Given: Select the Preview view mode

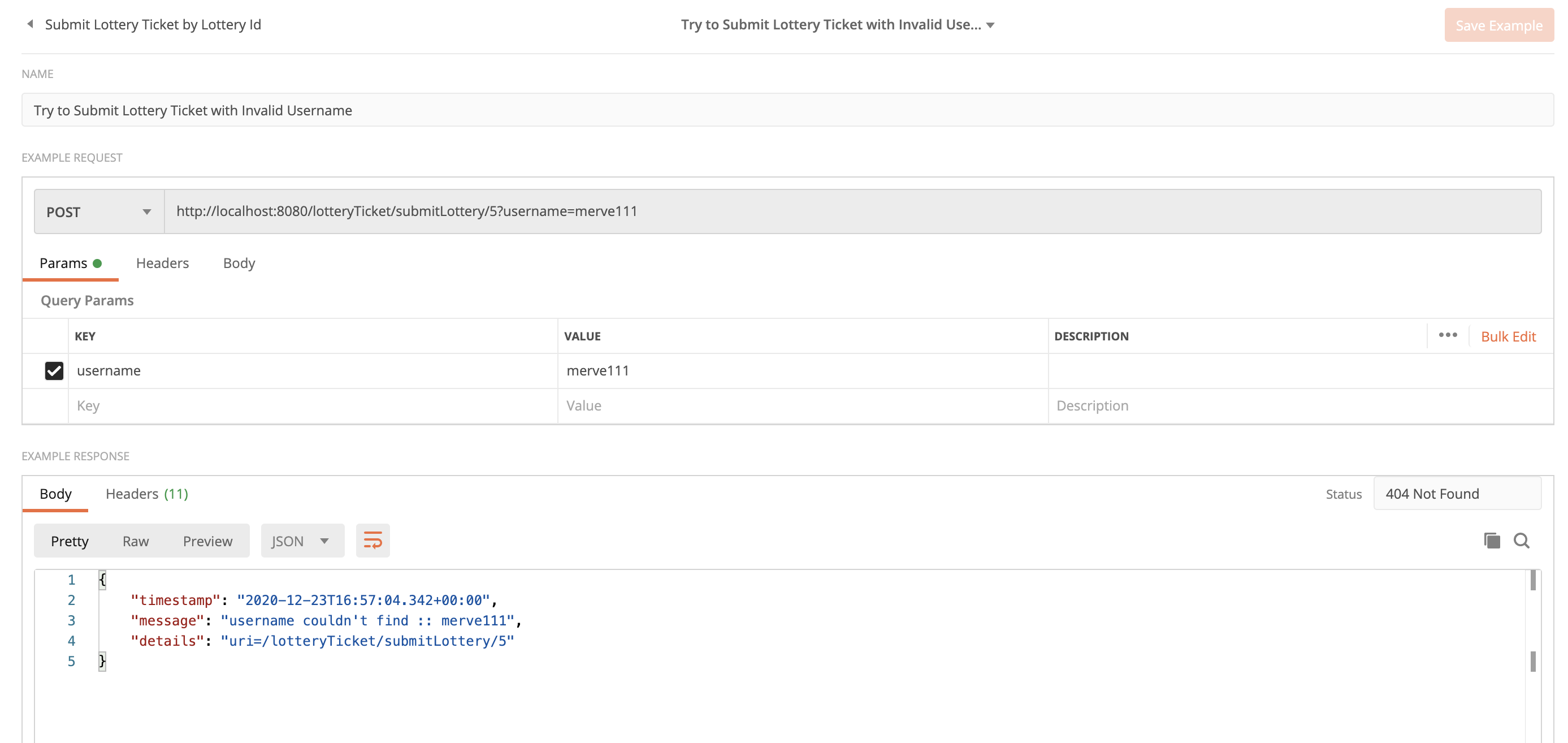Looking at the screenshot, I should click(207, 541).
